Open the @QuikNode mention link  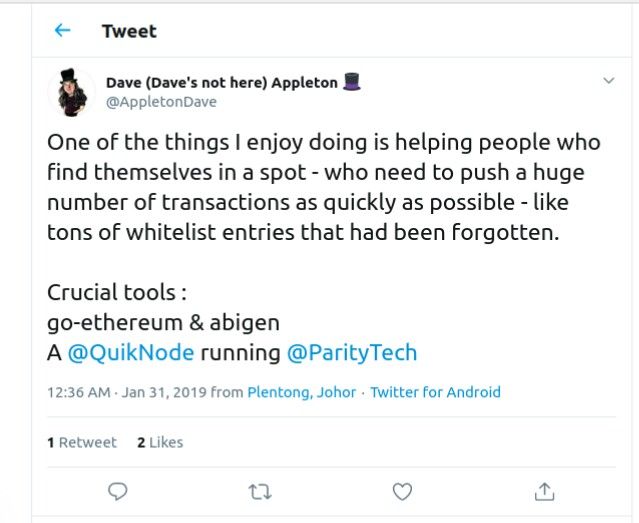pos(131,353)
